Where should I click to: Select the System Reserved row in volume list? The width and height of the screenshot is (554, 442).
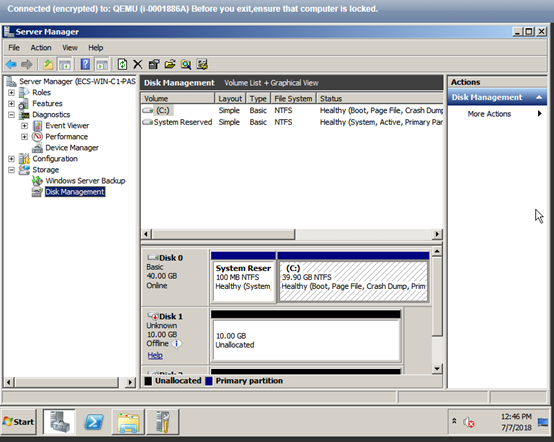tap(292, 122)
